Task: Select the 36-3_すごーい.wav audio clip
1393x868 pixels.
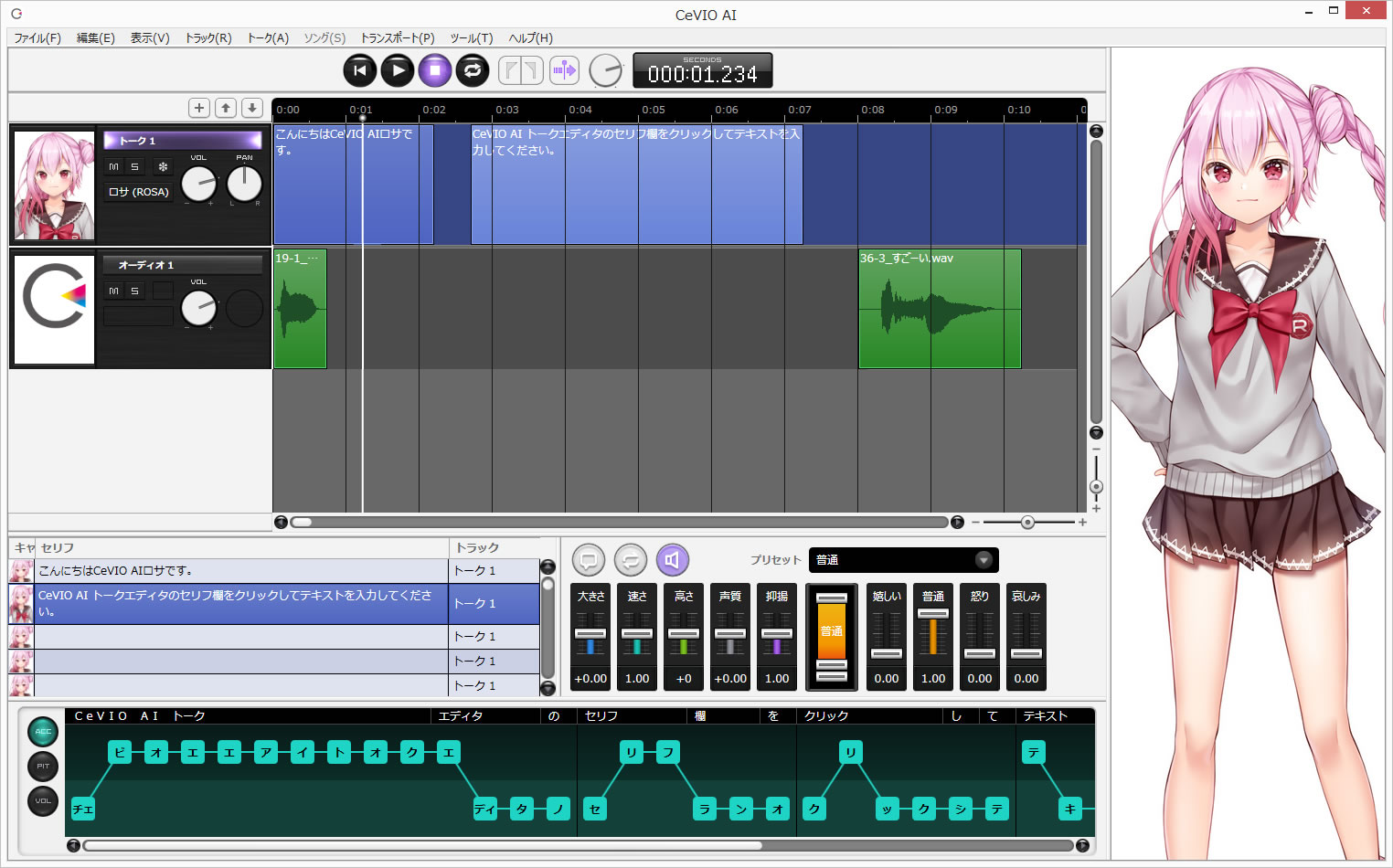Action: coord(940,309)
